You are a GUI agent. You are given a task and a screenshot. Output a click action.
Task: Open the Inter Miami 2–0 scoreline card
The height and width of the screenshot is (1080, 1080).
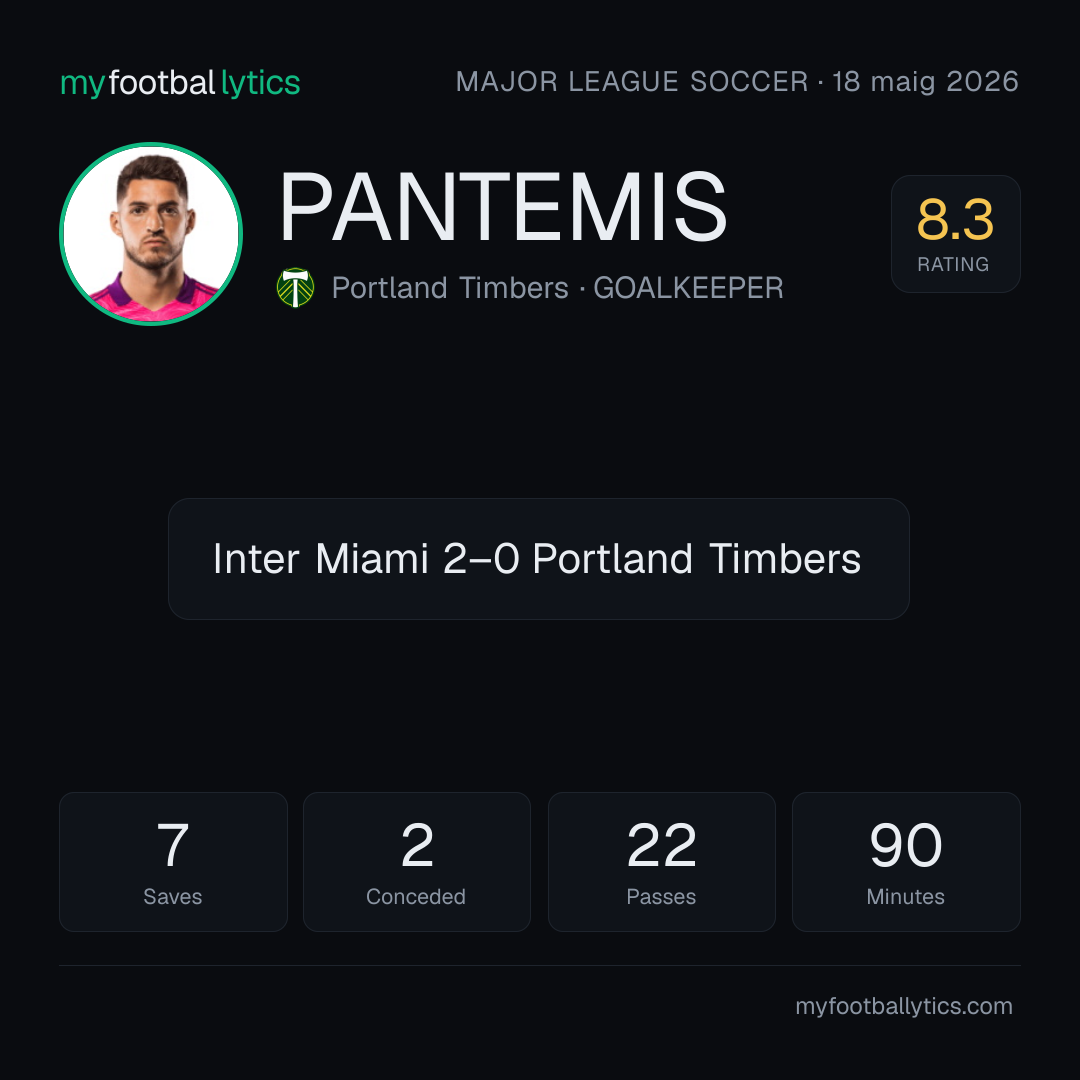(539, 559)
